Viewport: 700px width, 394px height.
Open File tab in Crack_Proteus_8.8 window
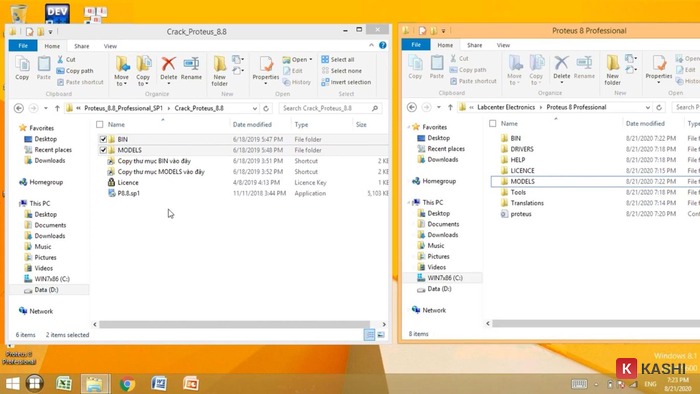click(x=23, y=46)
